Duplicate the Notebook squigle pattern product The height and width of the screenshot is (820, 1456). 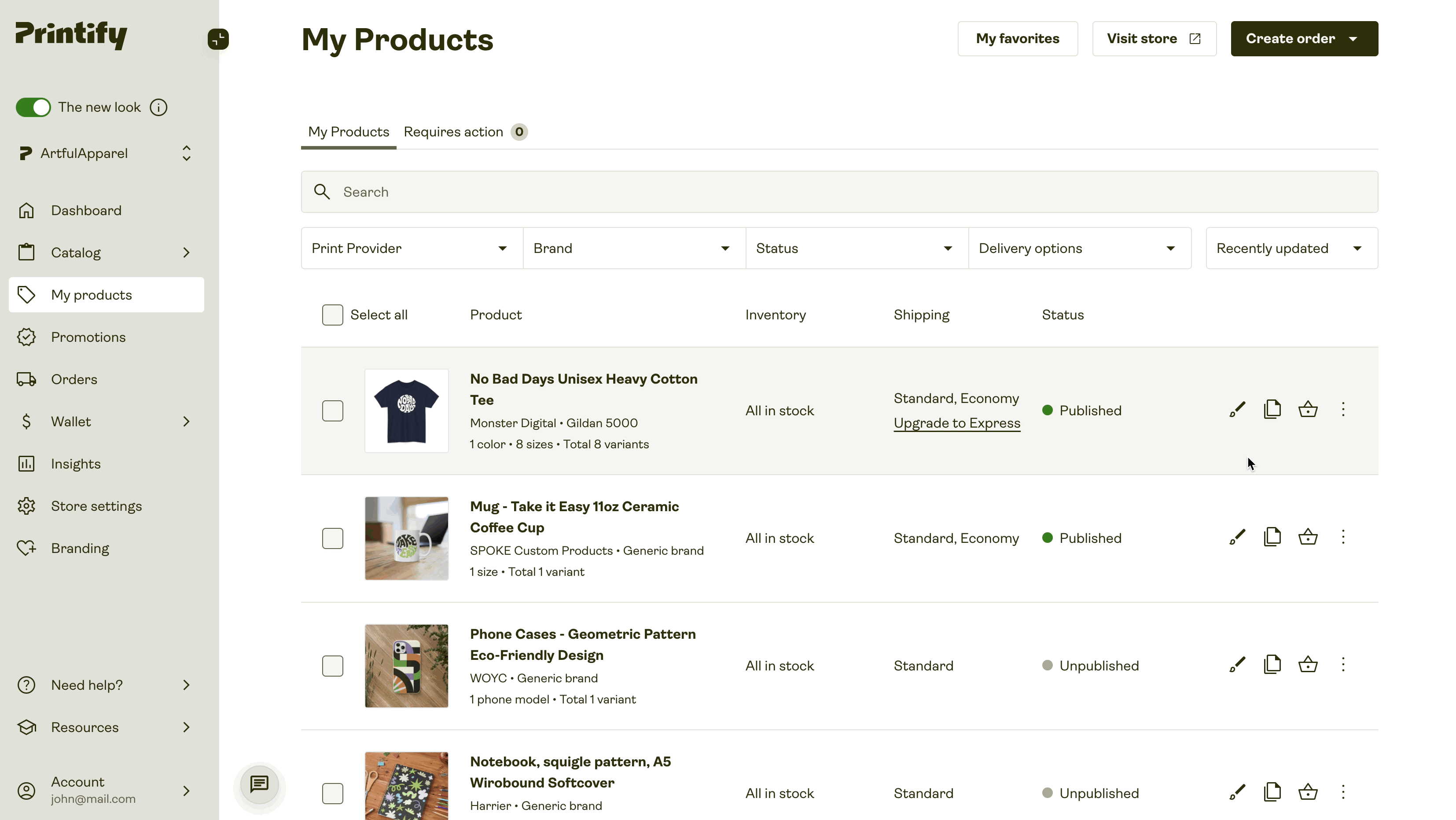1272,792
